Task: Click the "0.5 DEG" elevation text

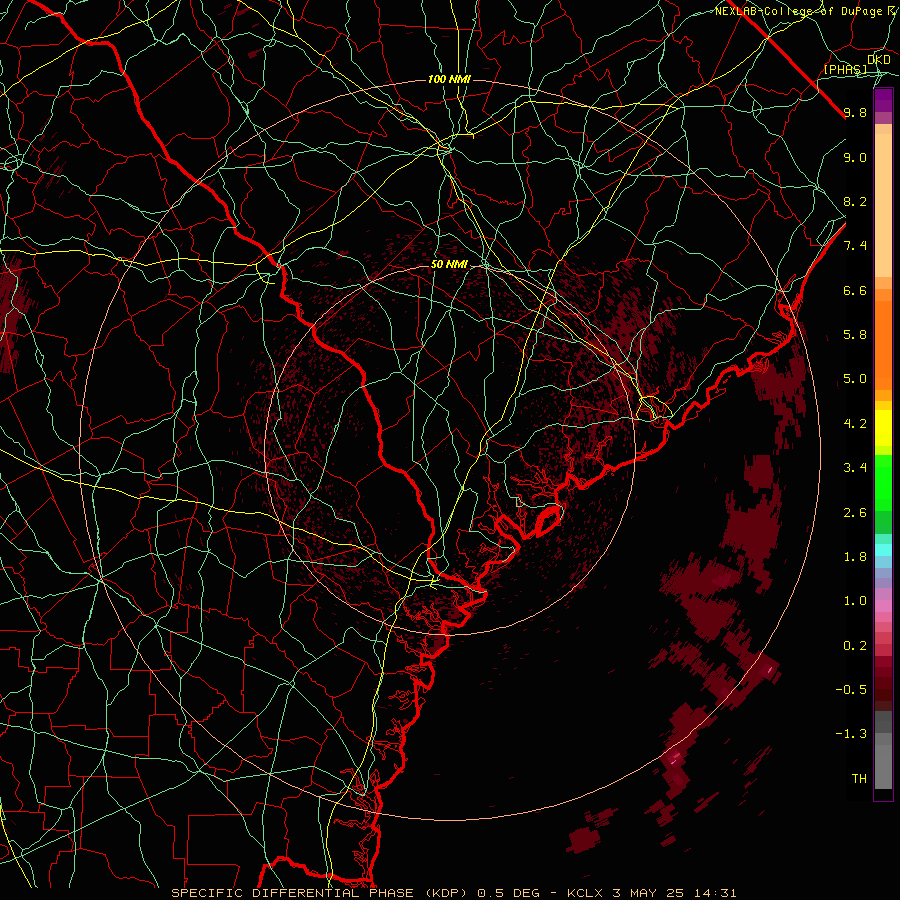Action: point(510,893)
